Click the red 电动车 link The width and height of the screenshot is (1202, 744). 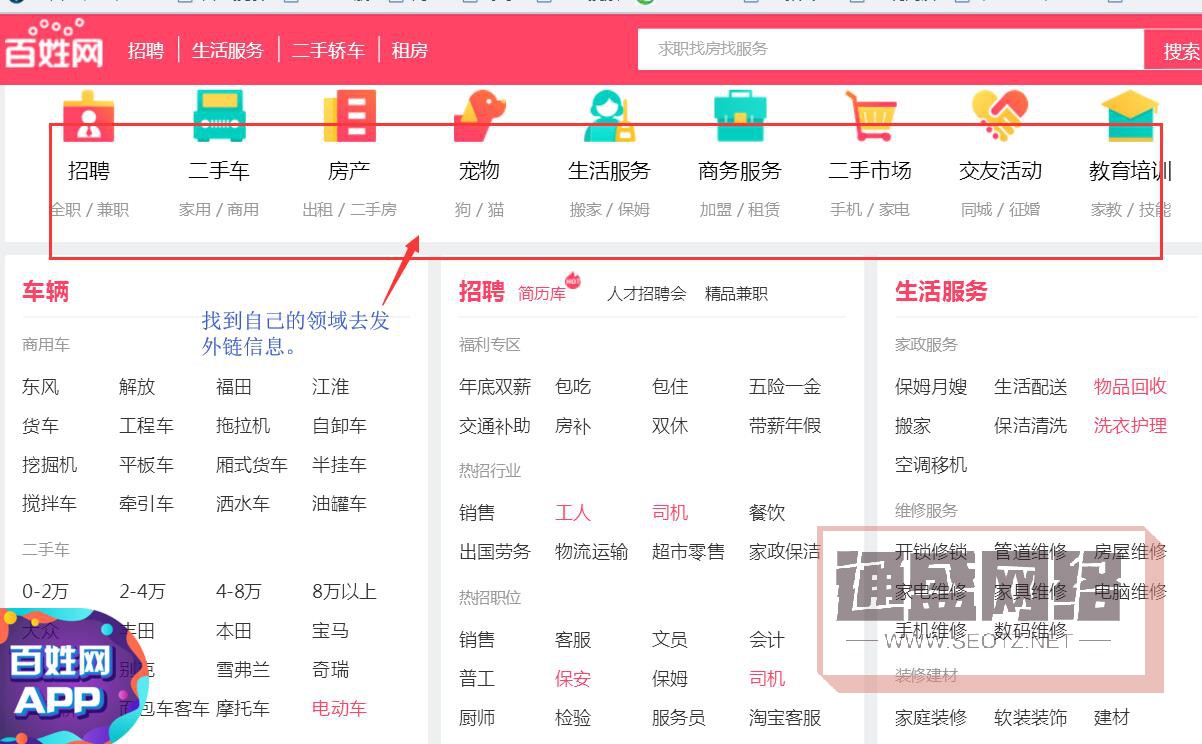coord(337,706)
